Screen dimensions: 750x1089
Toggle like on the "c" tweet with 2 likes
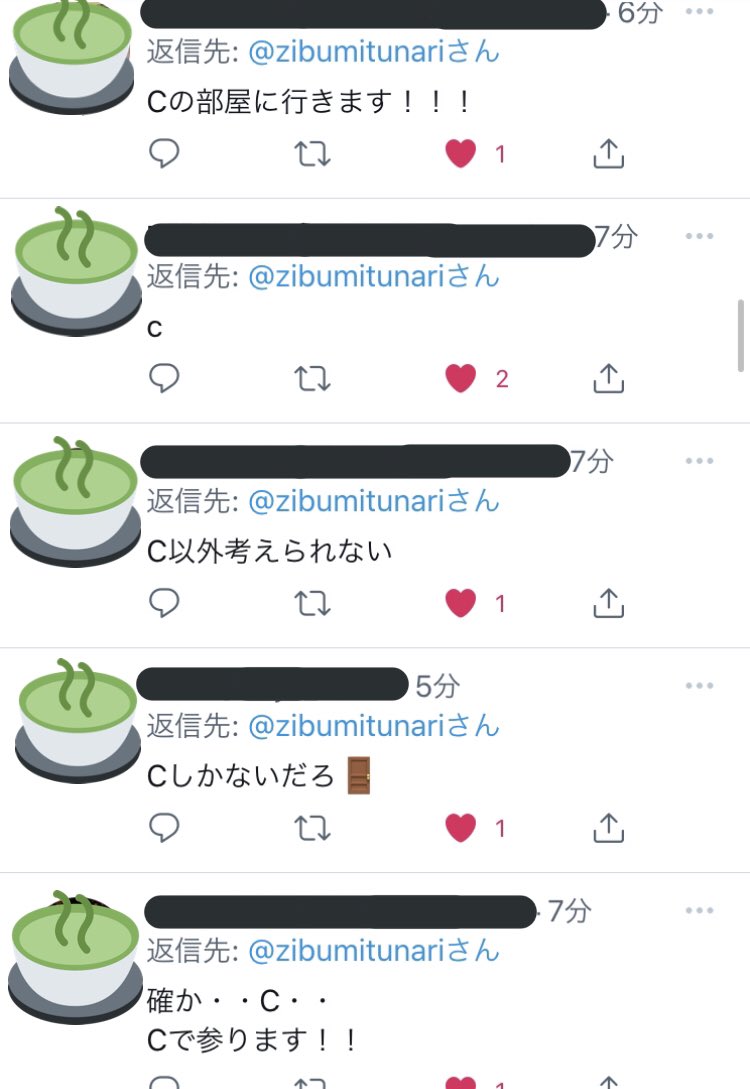pyautogui.click(x=460, y=379)
